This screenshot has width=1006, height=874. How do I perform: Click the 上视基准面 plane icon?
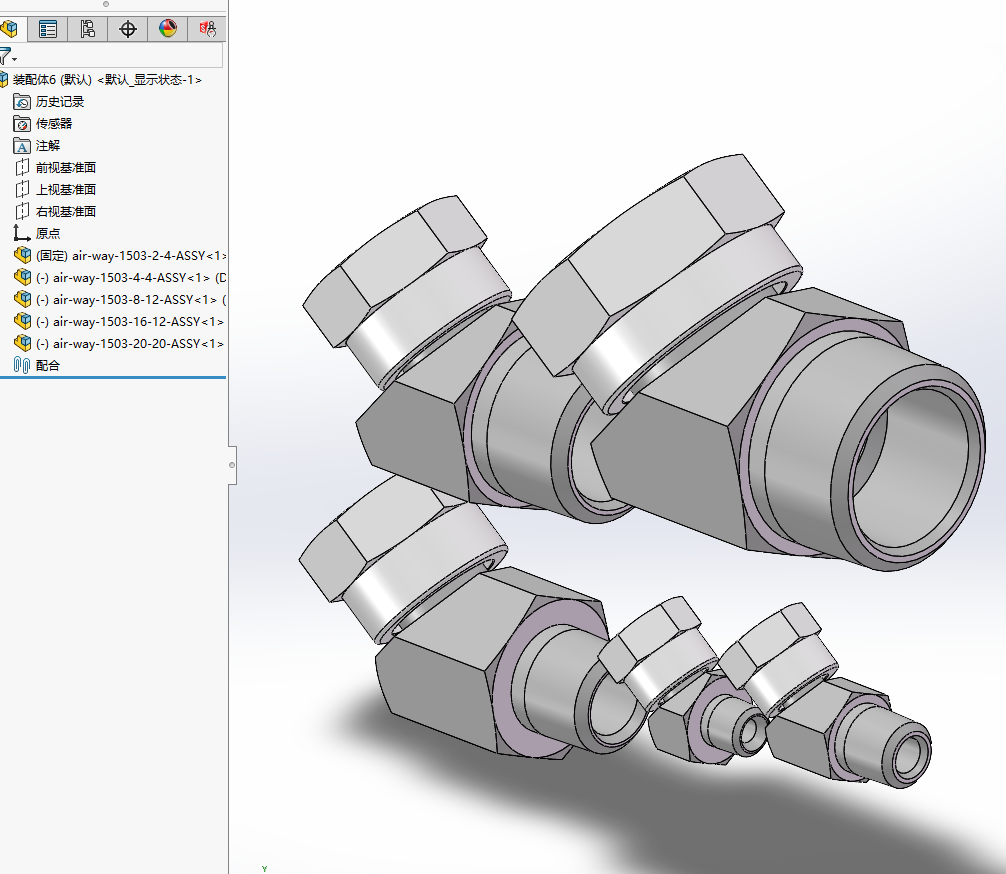(x=22, y=189)
